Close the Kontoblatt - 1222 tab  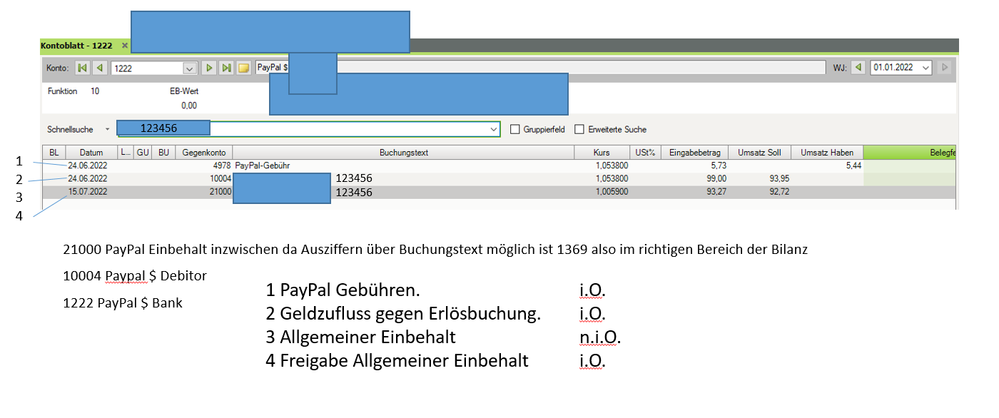[125, 46]
